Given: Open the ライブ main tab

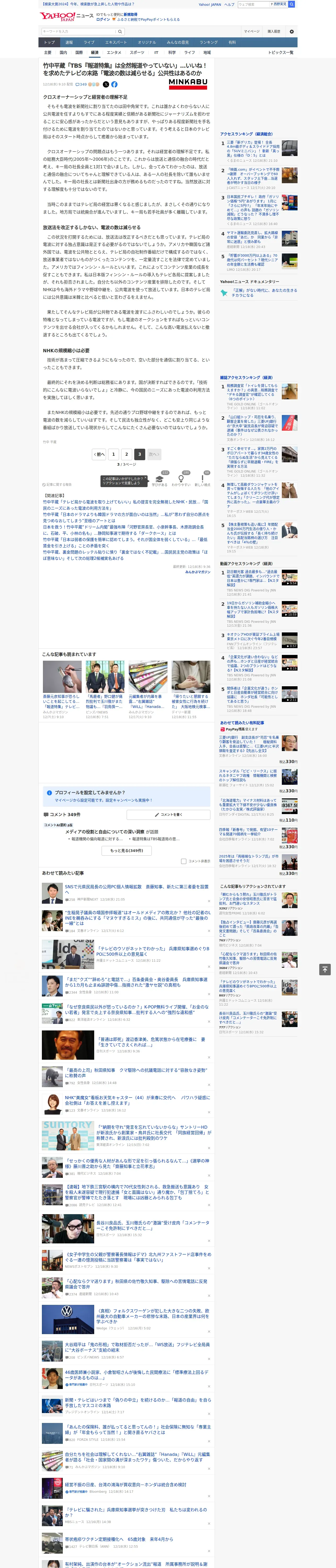Looking at the screenshot, I should coord(89,42).
